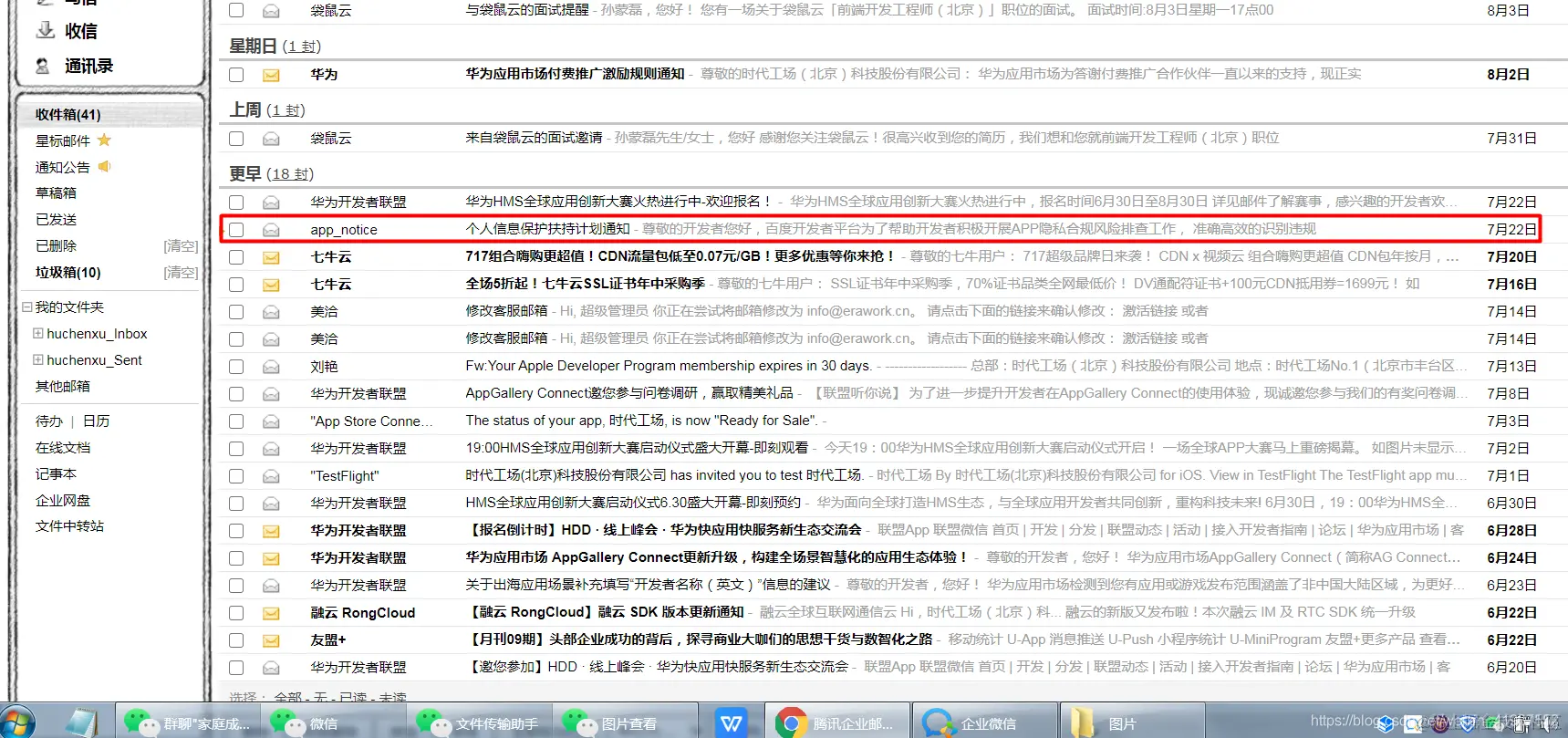Open 记事本 in sidebar
The width and height of the screenshot is (1568, 738).
(x=56, y=473)
